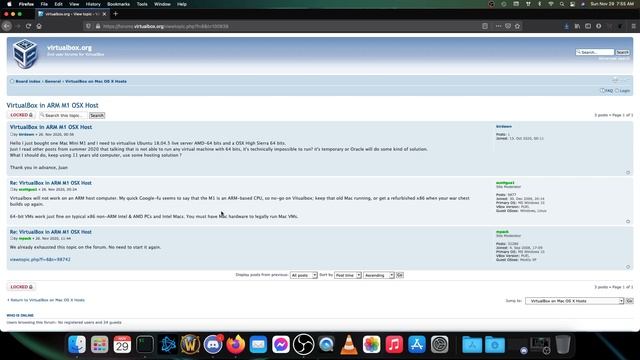This screenshot has height=360, width=640.
Task: Launch VLC cone icon in dock
Action: click(349, 345)
